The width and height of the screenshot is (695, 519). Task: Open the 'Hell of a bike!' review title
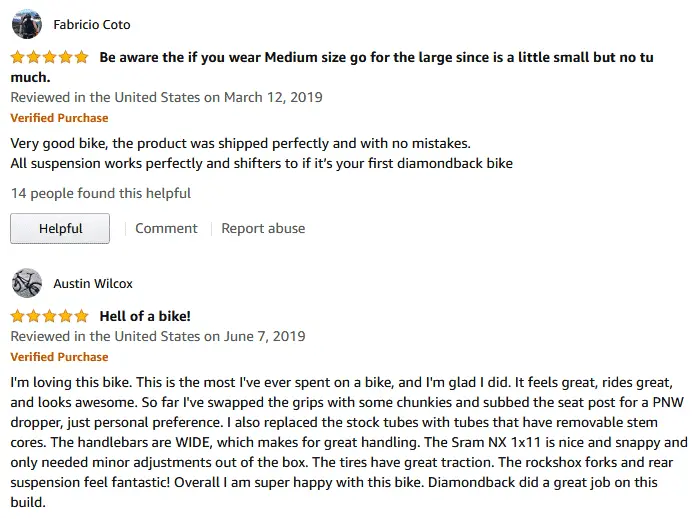click(145, 316)
